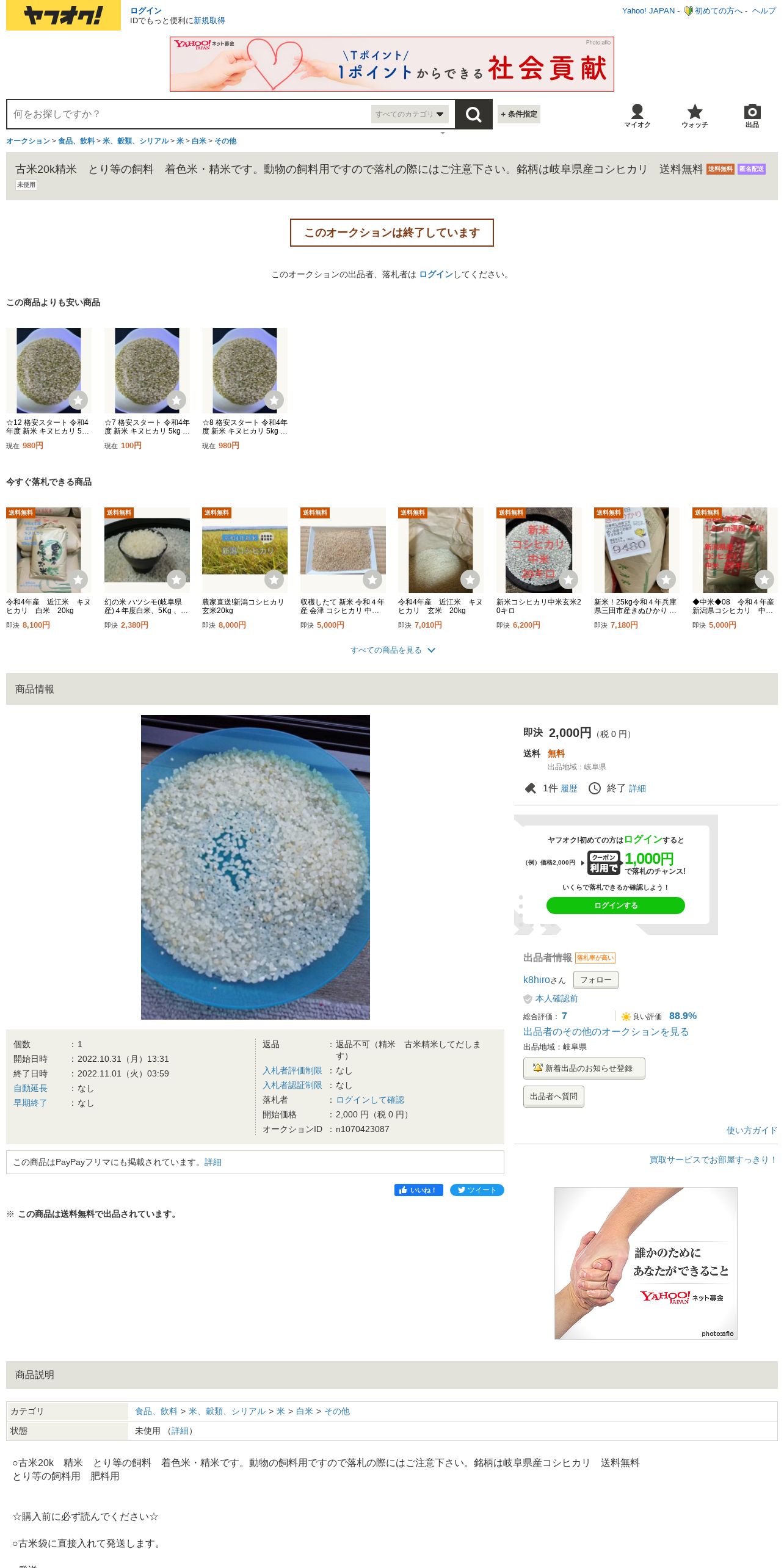784x1568 pixels.
Task: Open the main rice product photo
Action: (x=255, y=867)
